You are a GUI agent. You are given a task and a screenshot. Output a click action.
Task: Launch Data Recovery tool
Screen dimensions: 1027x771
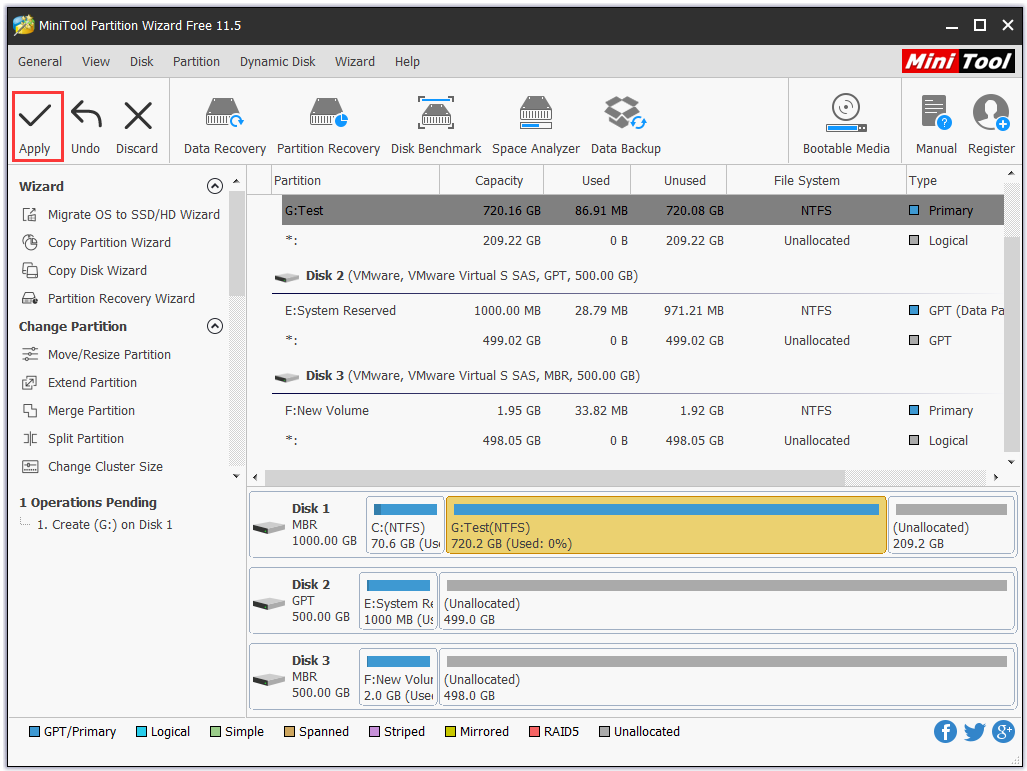[x=225, y=126]
